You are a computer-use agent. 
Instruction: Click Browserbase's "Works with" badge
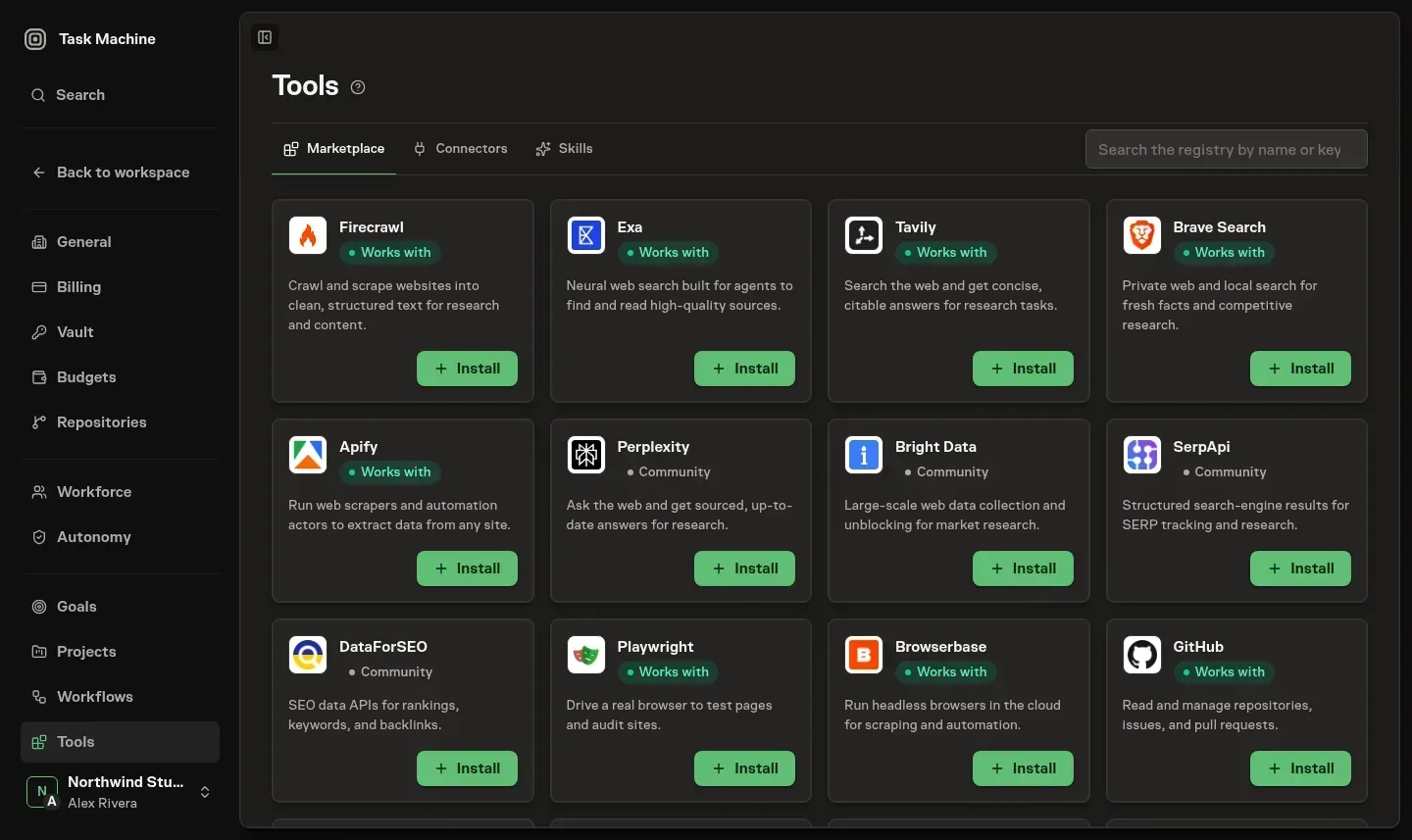coord(946,672)
